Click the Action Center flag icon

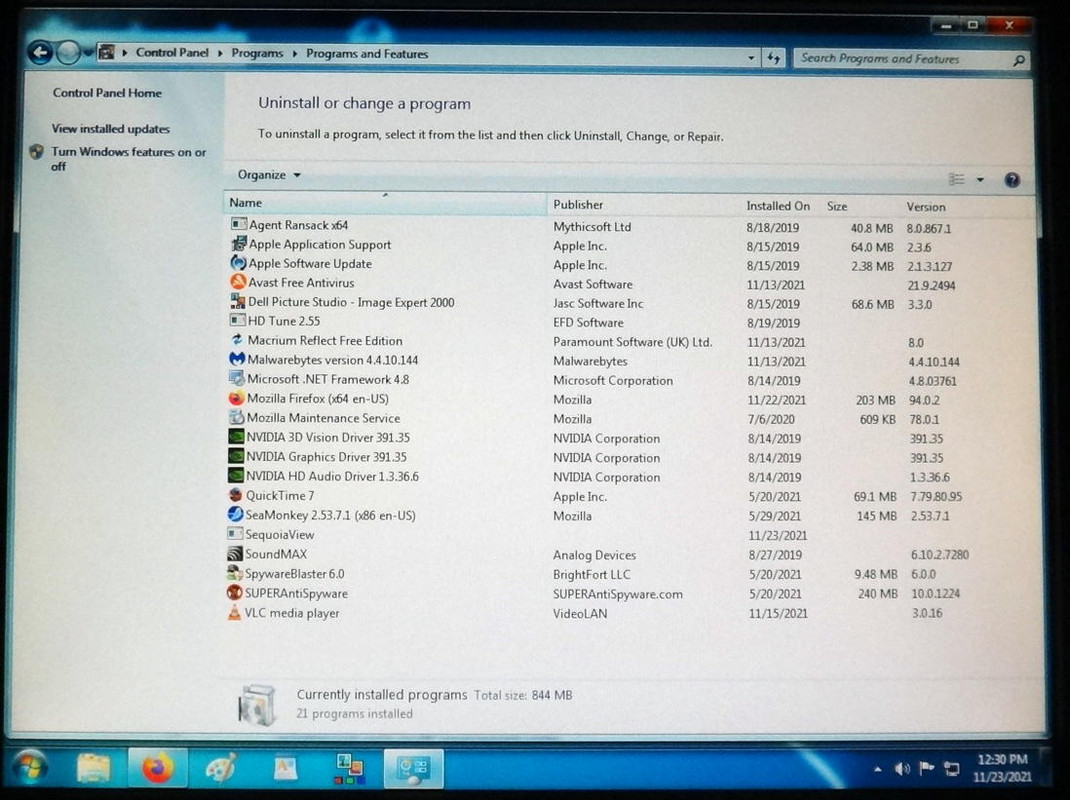(x=926, y=769)
